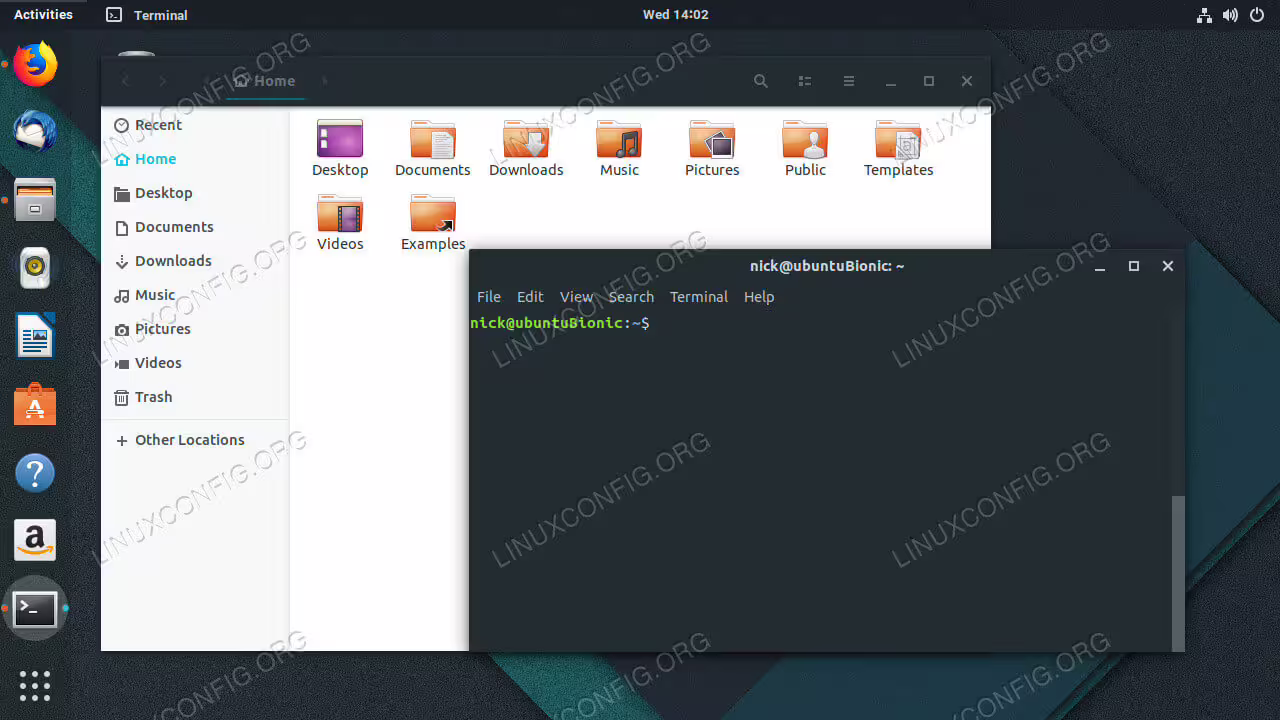Select Downloads in the Files sidebar
This screenshot has height=720, width=1280.
pos(195,261)
